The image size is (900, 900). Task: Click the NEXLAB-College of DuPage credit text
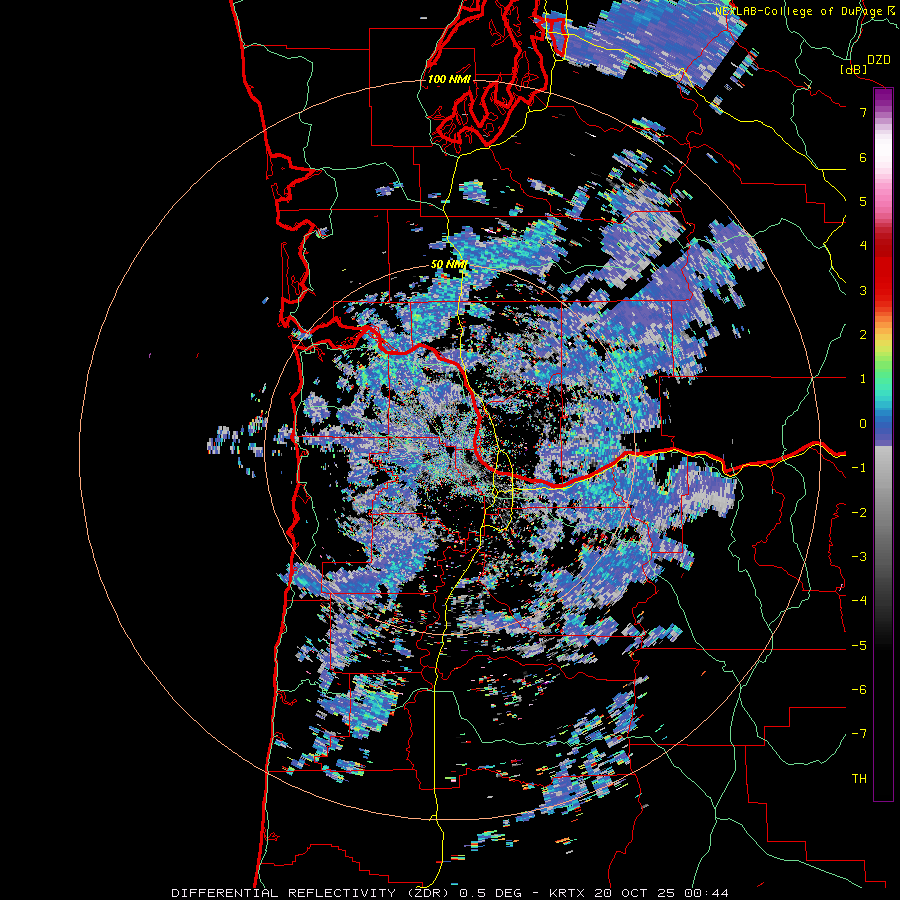point(798,11)
